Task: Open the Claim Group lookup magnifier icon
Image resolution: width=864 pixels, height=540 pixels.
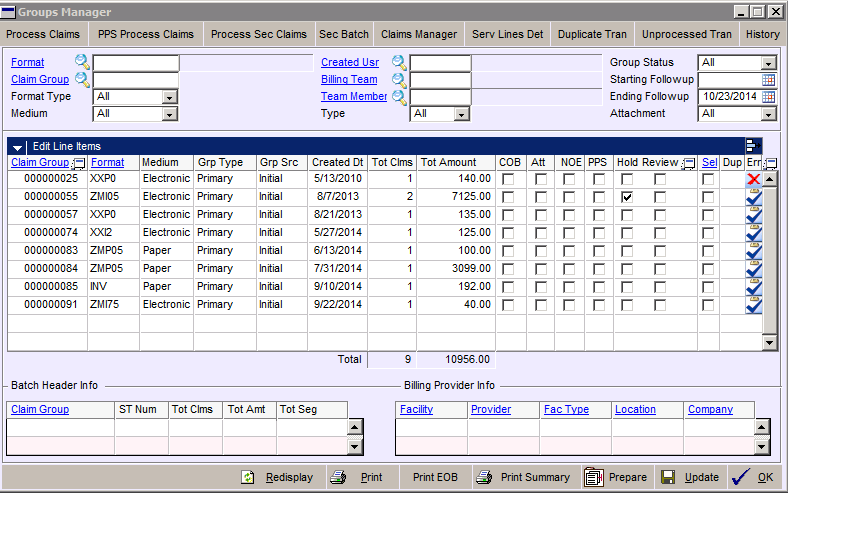Action: 82,79
